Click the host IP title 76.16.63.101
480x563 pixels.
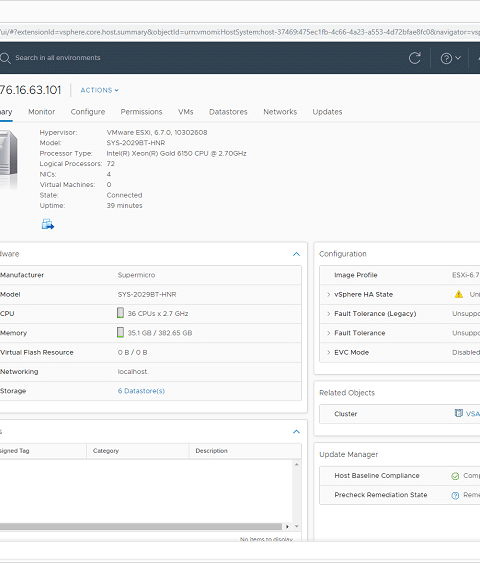click(x=31, y=90)
